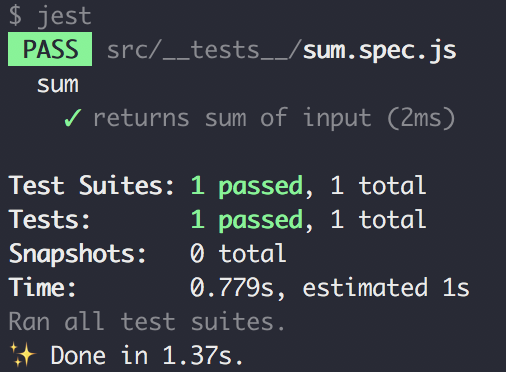This screenshot has width=506, height=372.
Task: Click the returns sum of input test
Action: (x=232, y=118)
